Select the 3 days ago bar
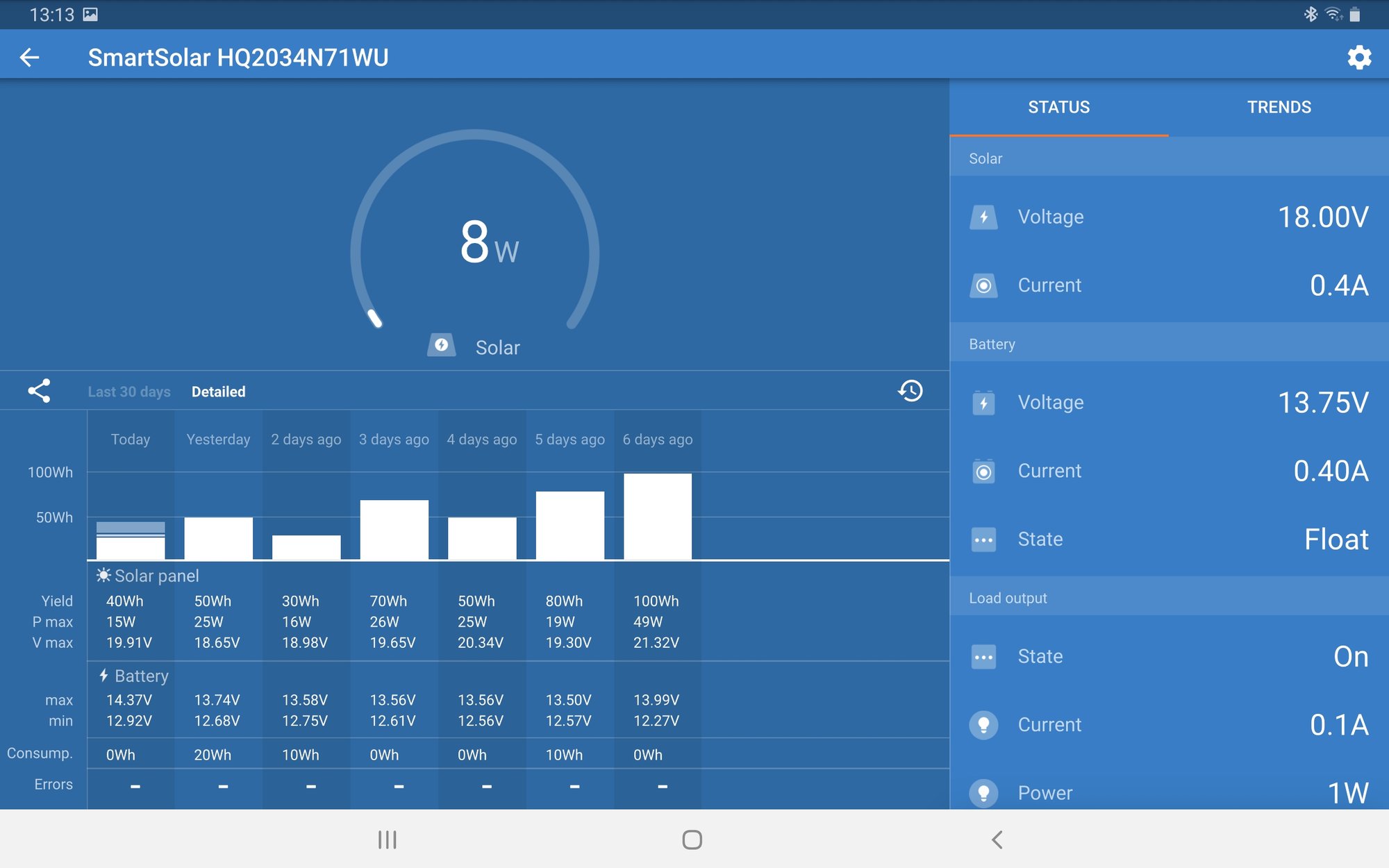 pyautogui.click(x=394, y=530)
